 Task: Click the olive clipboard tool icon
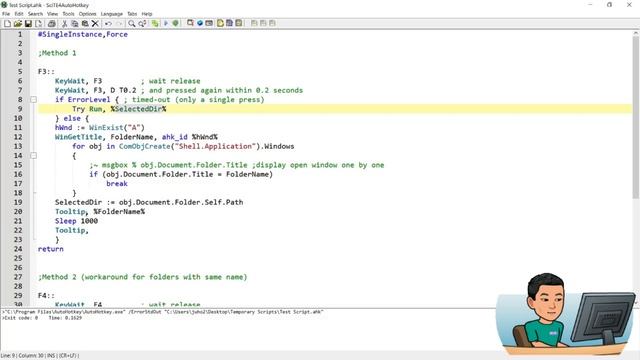click(239, 23)
